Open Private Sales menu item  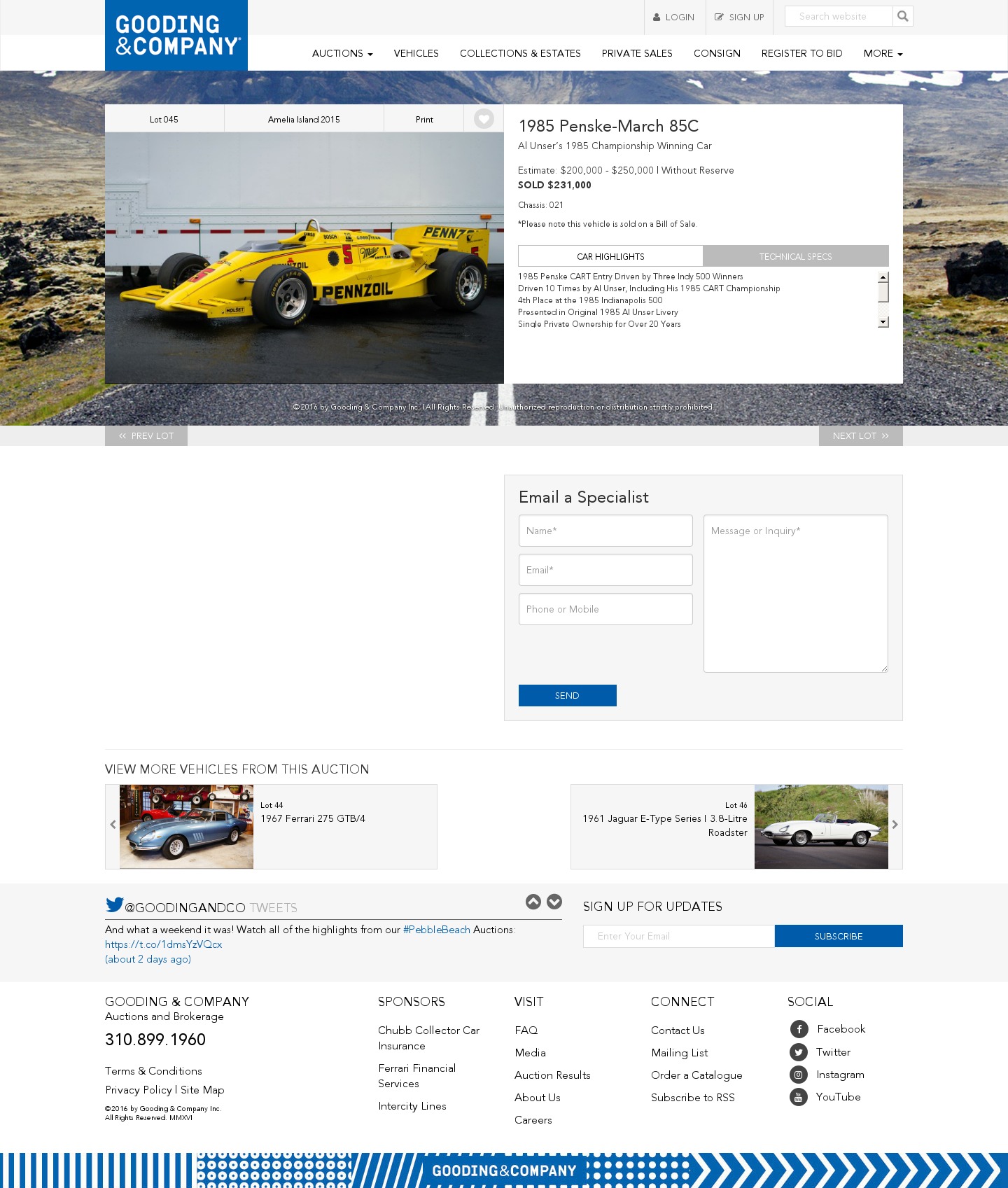pyautogui.click(x=637, y=53)
